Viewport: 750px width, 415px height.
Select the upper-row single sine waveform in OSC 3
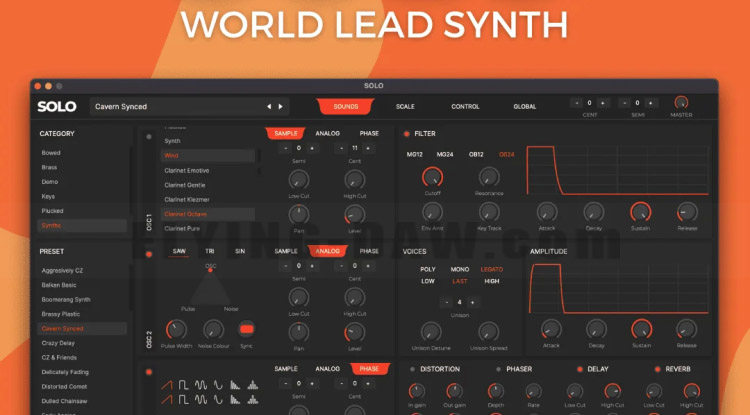coord(218,385)
